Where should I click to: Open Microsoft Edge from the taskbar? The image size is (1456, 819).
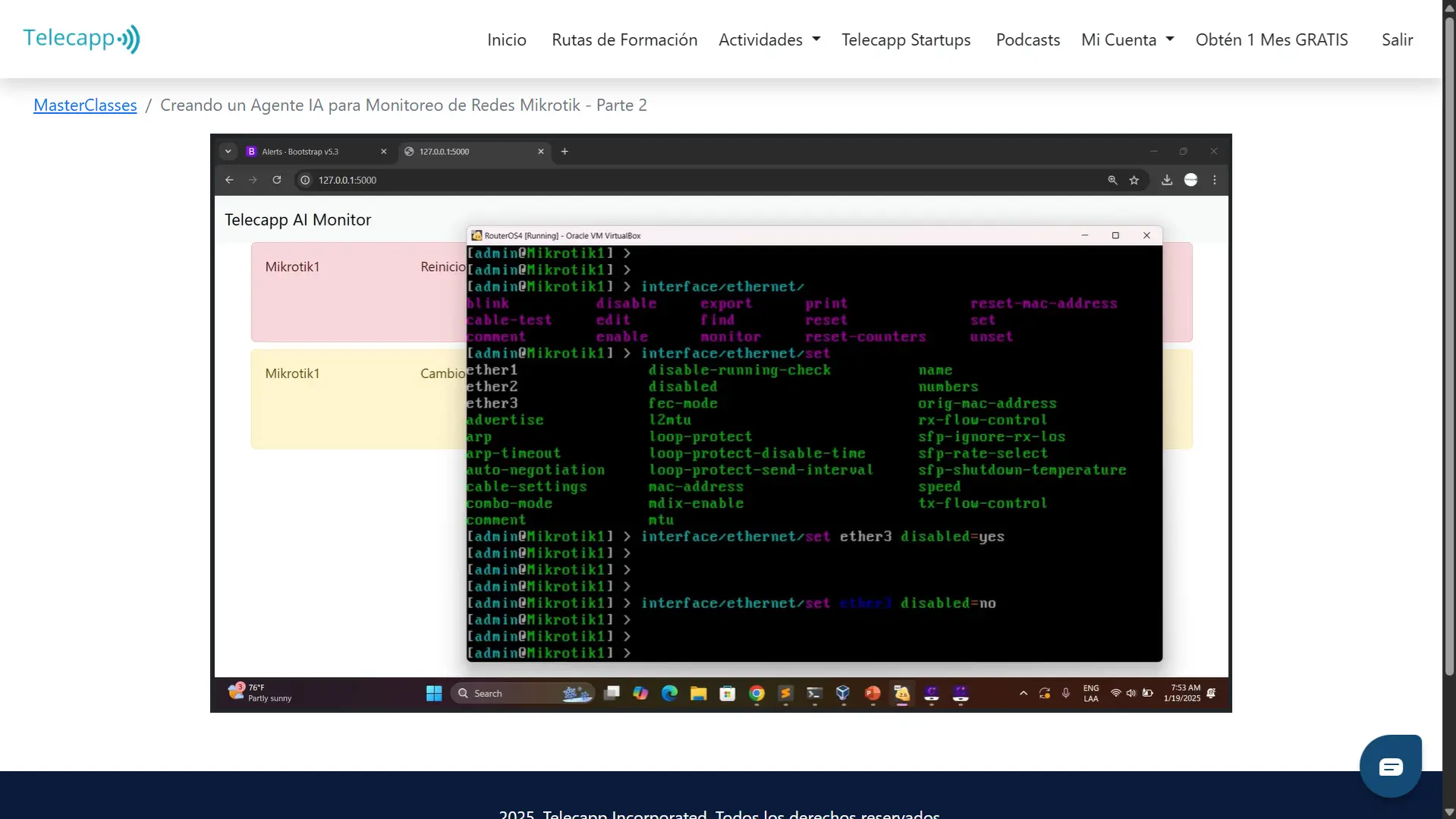(670, 693)
